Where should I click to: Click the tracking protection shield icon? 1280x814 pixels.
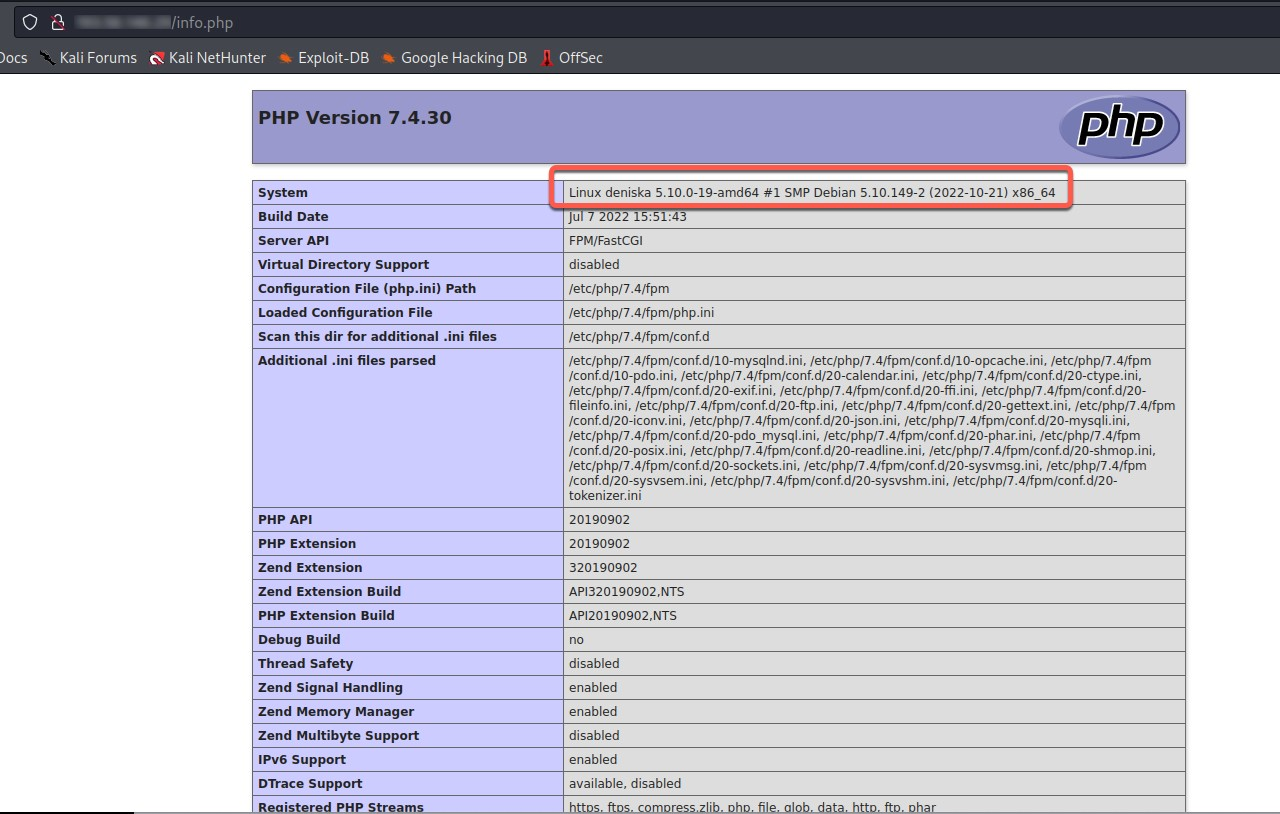click(30, 22)
